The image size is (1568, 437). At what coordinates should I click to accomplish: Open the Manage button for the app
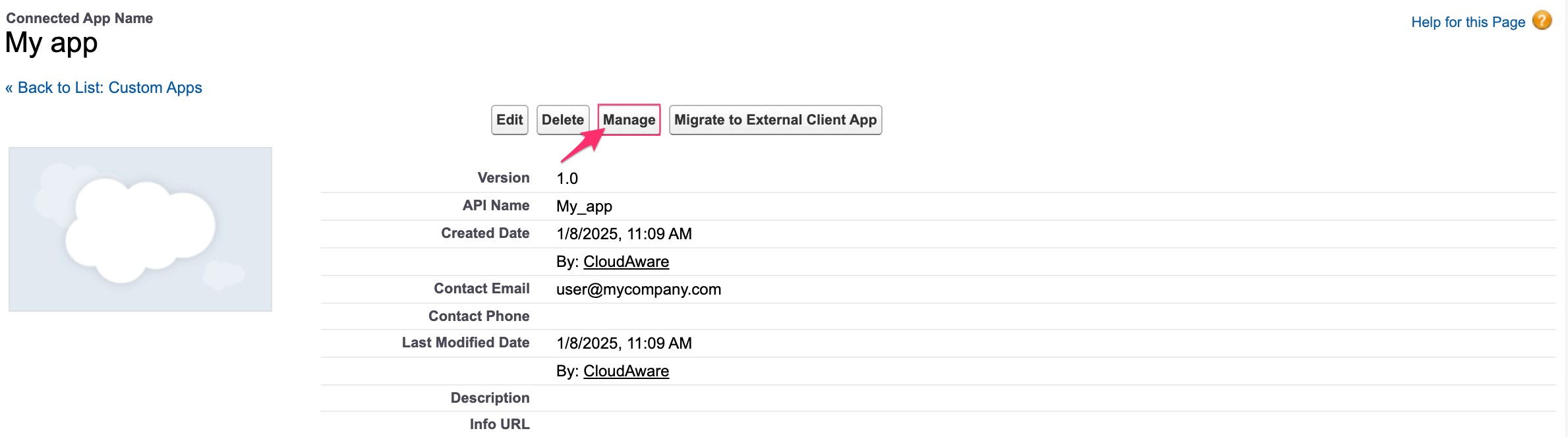coord(629,120)
